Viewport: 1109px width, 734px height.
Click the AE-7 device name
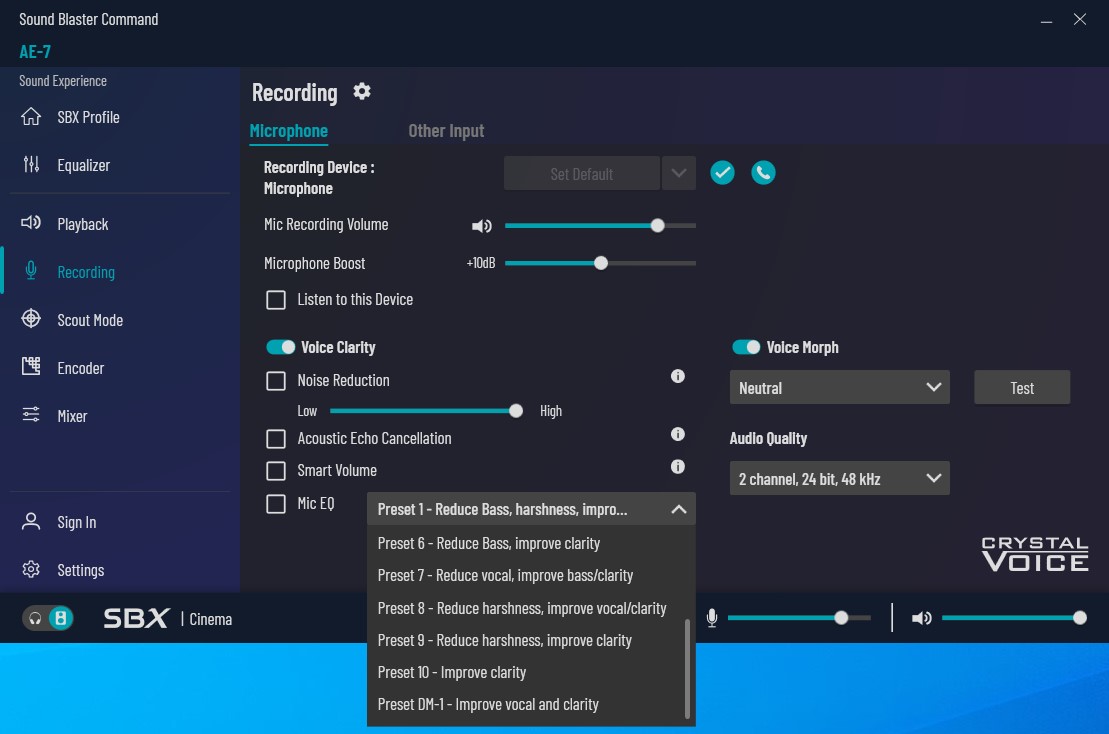35,52
